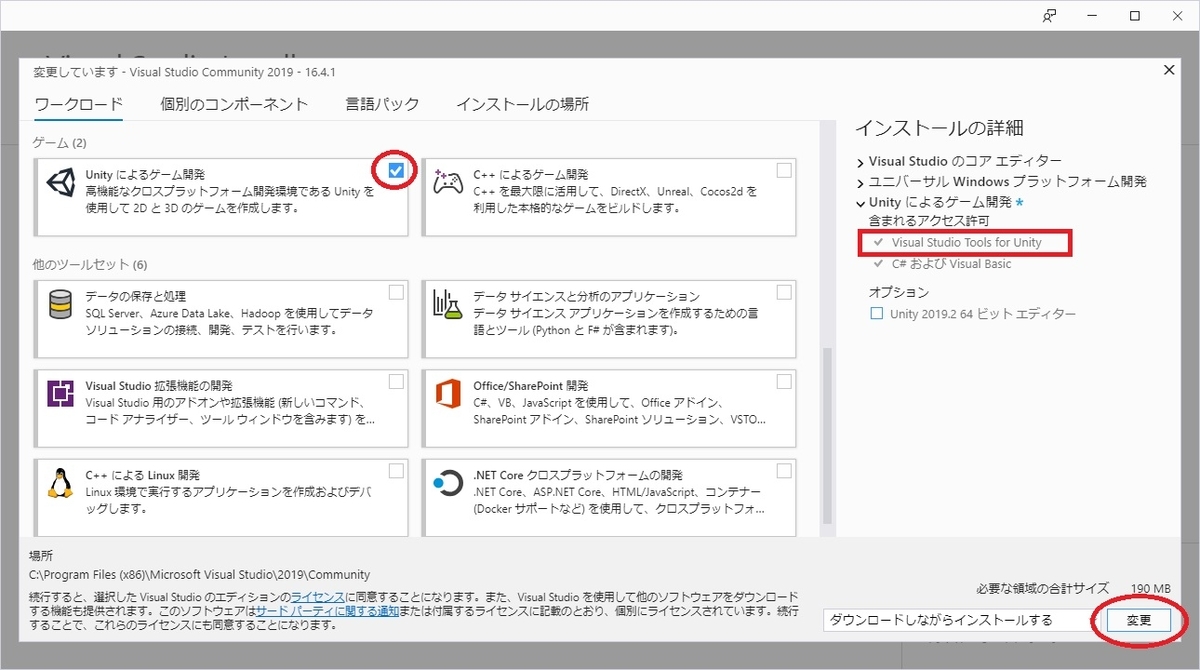The width and height of the screenshot is (1200, 670).
Task: Click the ゲーム (2) section heading
Action: pos(59,143)
